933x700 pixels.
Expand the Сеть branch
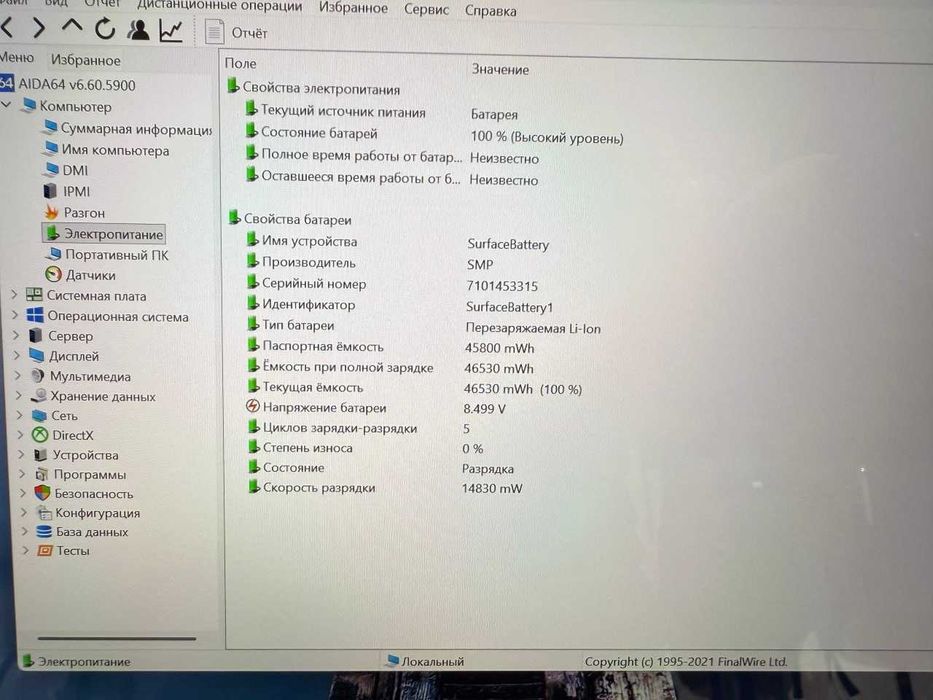[19, 415]
